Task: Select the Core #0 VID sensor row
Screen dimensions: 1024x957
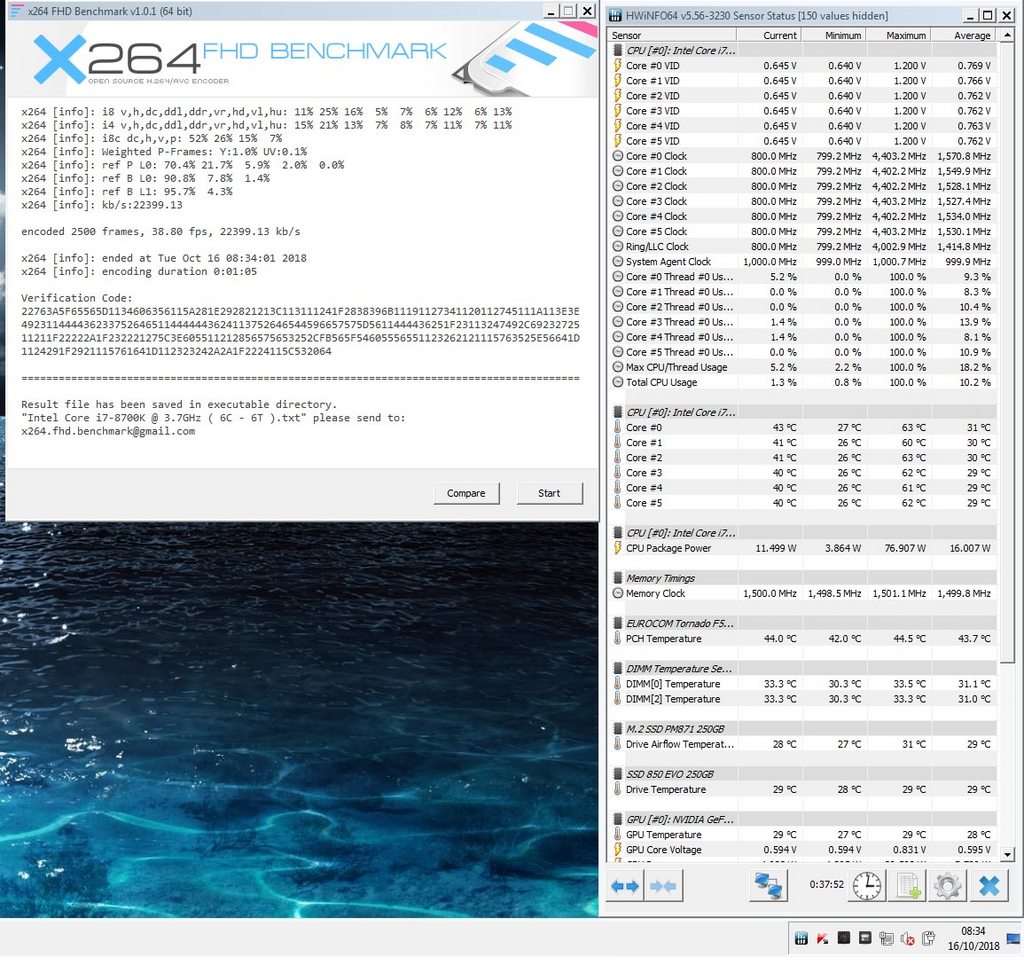Action: click(x=803, y=65)
